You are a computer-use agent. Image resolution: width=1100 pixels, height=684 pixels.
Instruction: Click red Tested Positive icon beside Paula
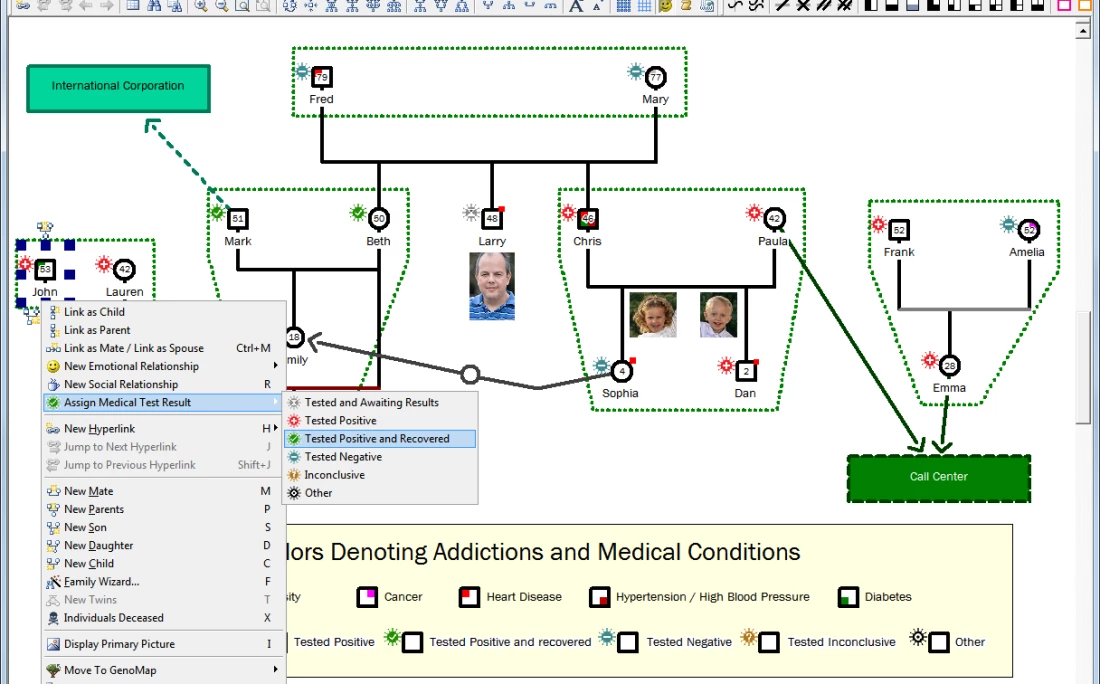tap(755, 212)
